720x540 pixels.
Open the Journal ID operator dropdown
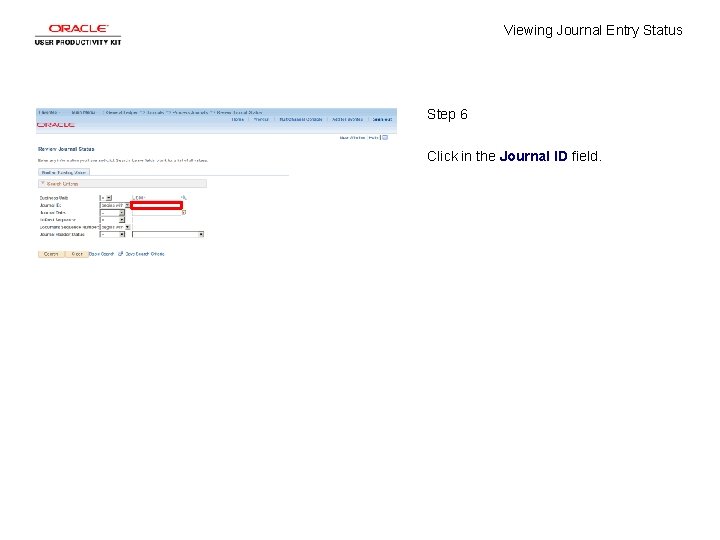(x=115, y=205)
